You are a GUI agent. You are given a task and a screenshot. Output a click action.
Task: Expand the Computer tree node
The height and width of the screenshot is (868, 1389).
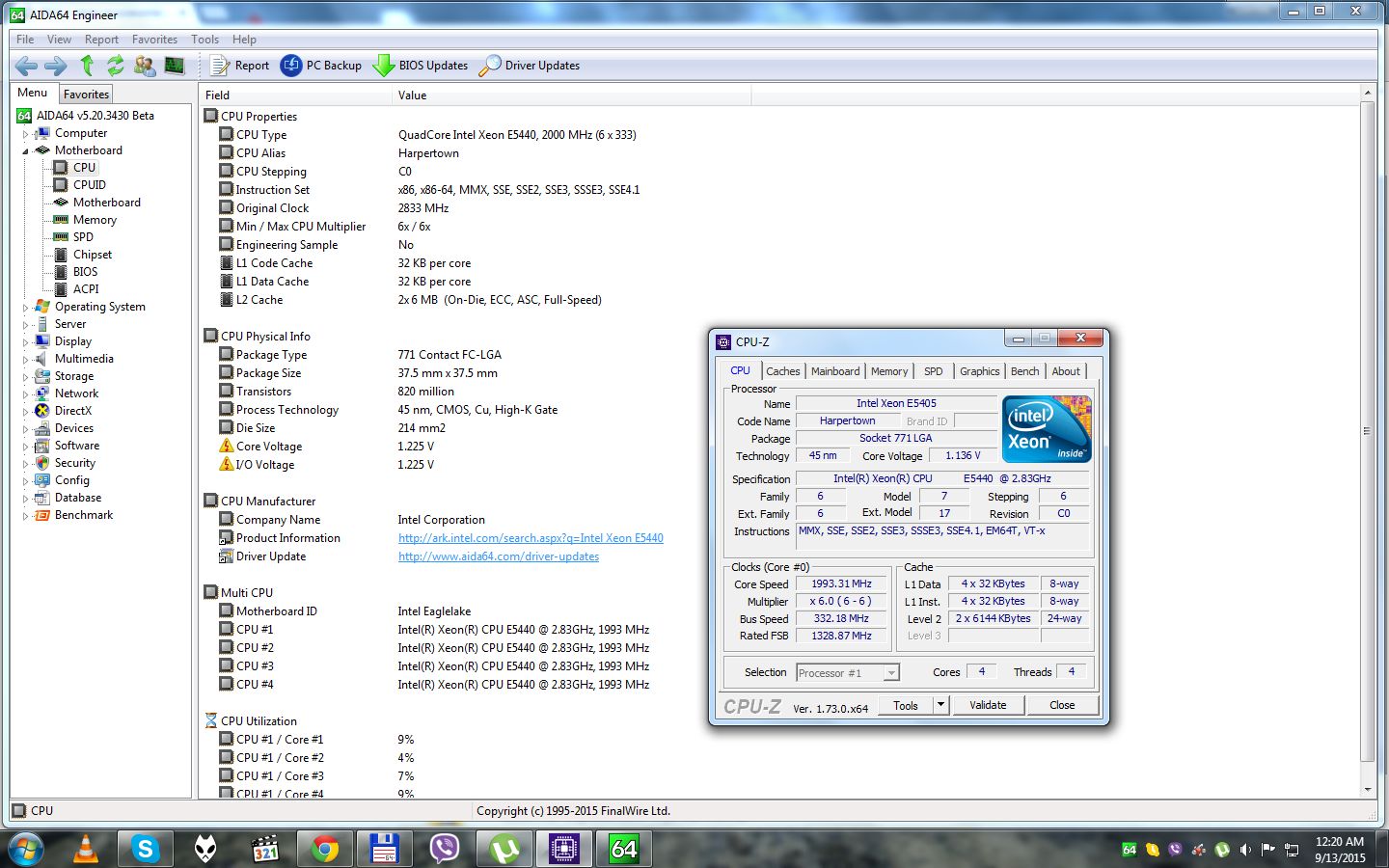click(26, 133)
